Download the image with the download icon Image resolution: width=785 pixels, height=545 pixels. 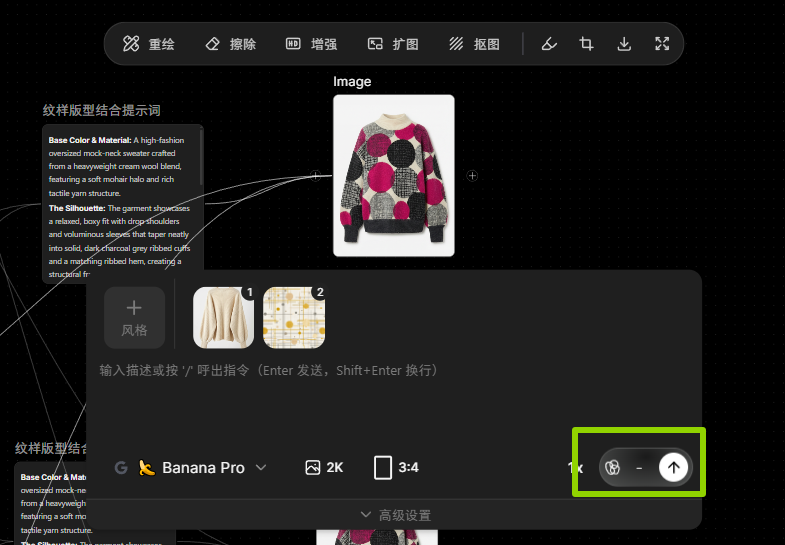(x=624, y=44)
